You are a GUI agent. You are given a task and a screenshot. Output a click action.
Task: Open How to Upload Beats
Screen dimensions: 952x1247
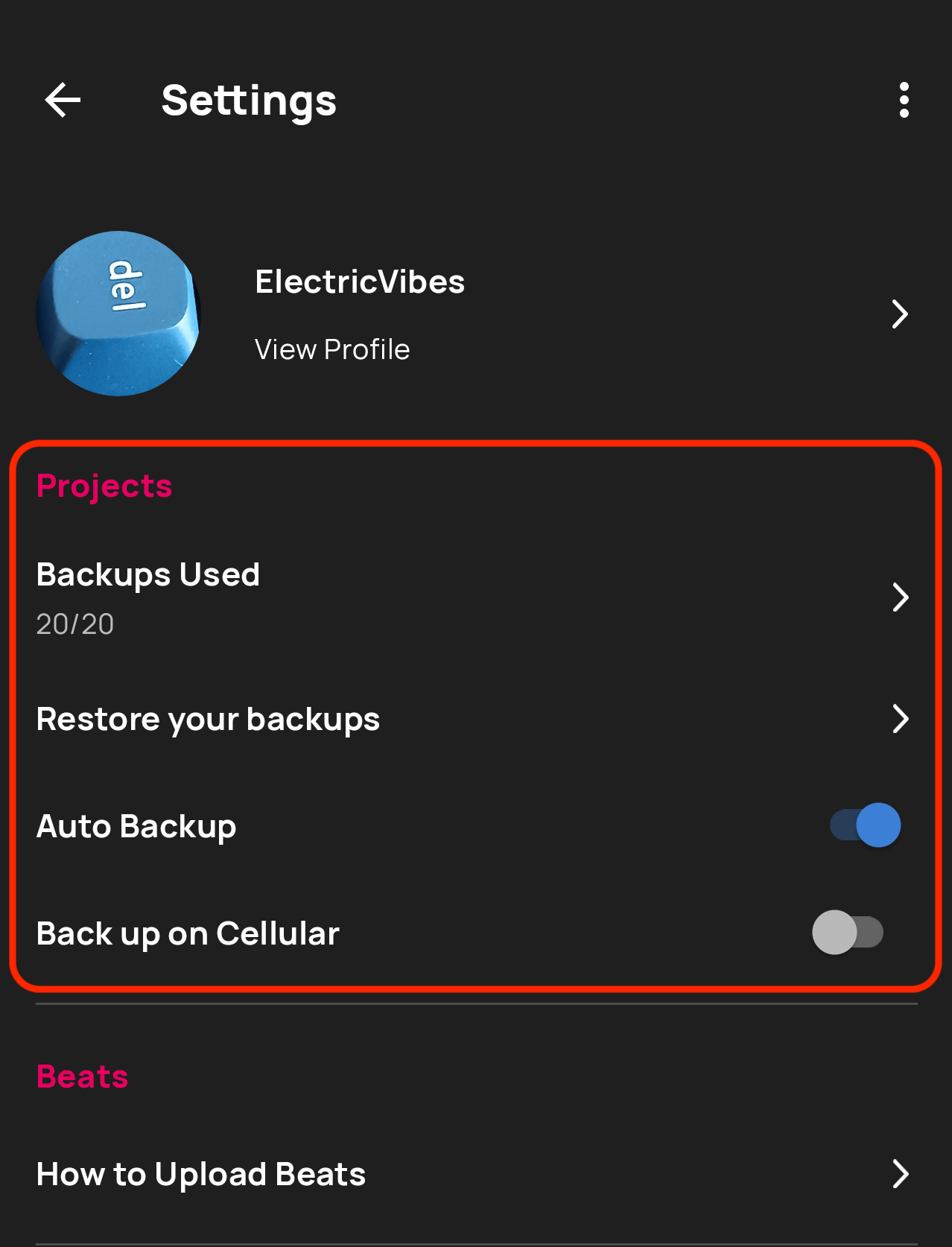(x=201, y=1175)
